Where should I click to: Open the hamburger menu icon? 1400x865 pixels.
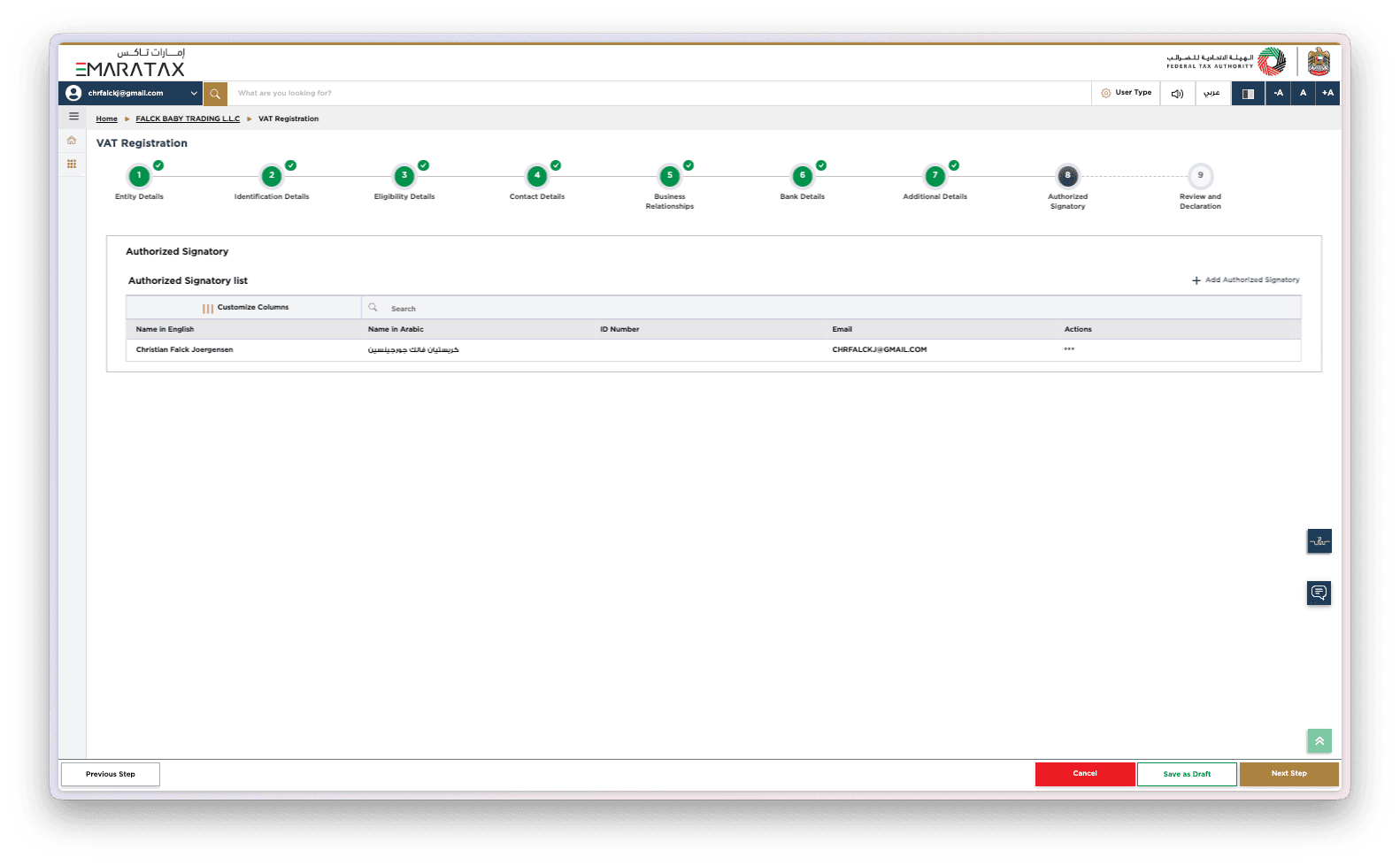(73, 116)
